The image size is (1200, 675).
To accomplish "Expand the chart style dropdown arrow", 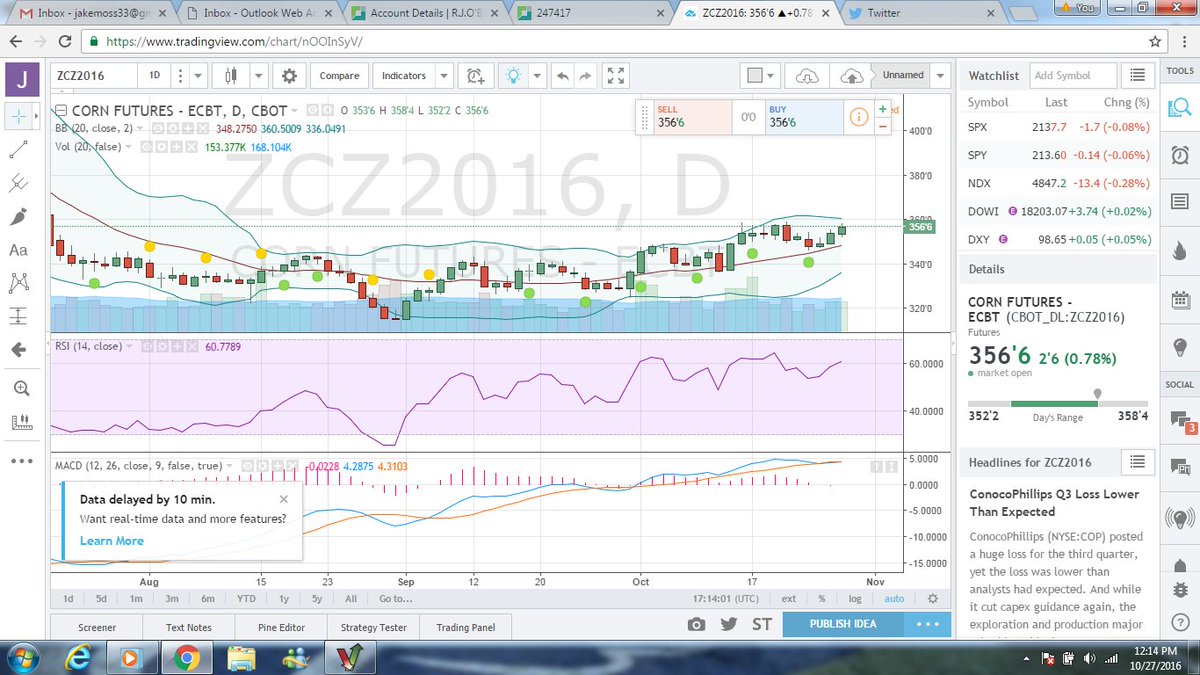I will pos(258,76).
